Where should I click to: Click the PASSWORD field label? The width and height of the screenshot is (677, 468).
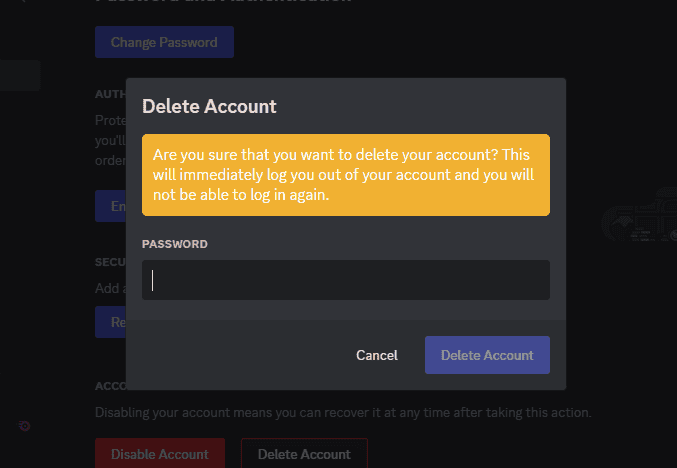(x=175, y=244)
